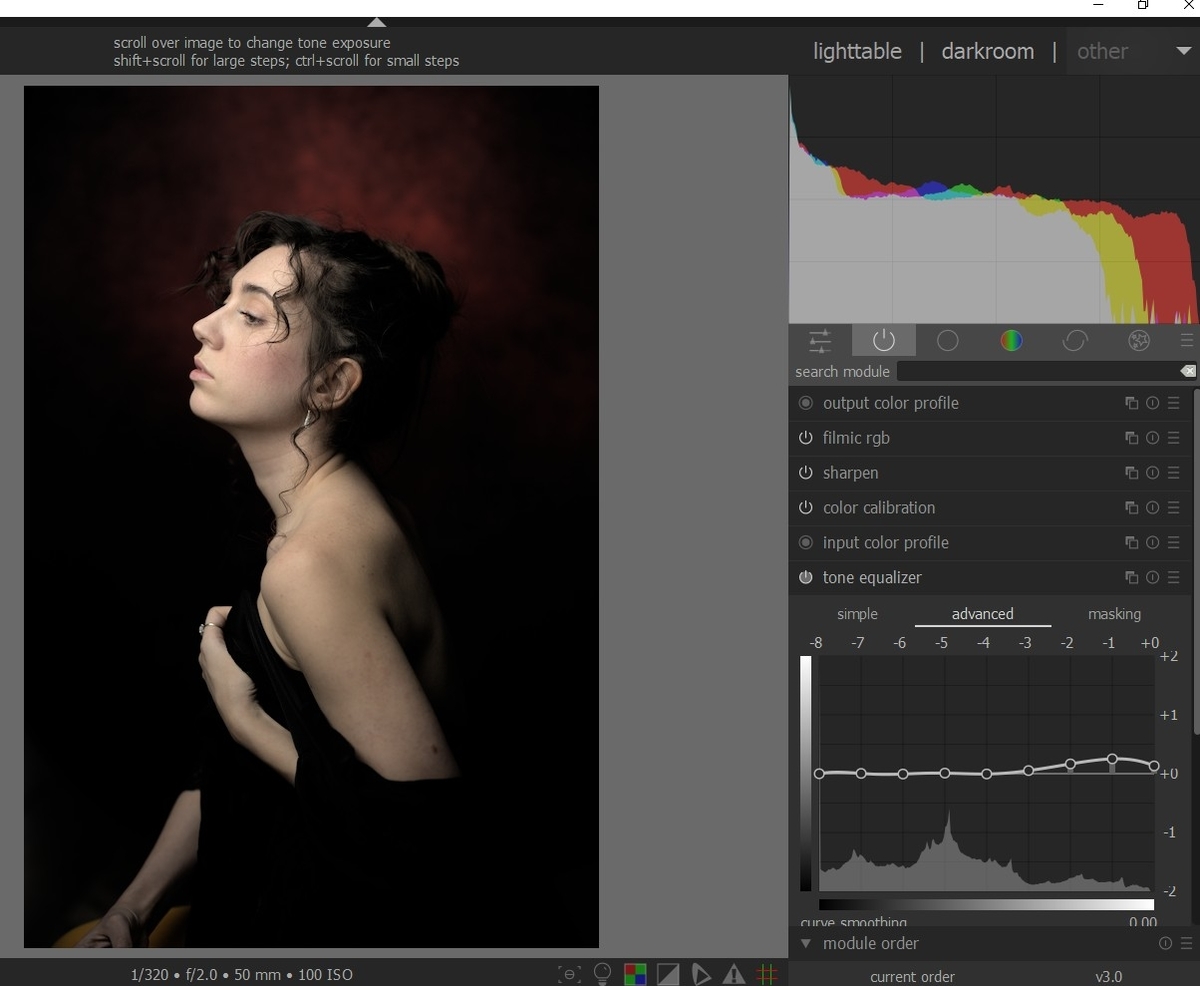1200x986 pixels.
Task: Clear the search module field
Action: [x=1187, y=371]
